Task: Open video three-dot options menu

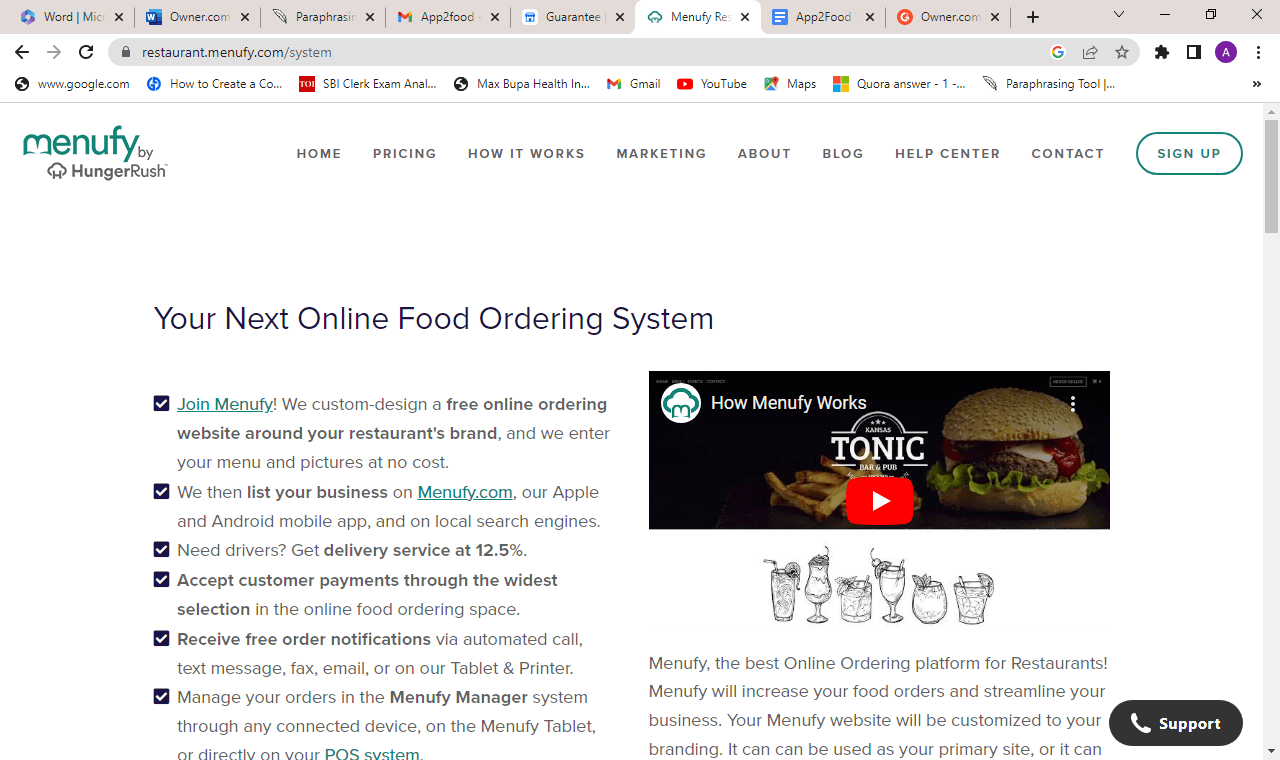Action: tap(1073, 404)
